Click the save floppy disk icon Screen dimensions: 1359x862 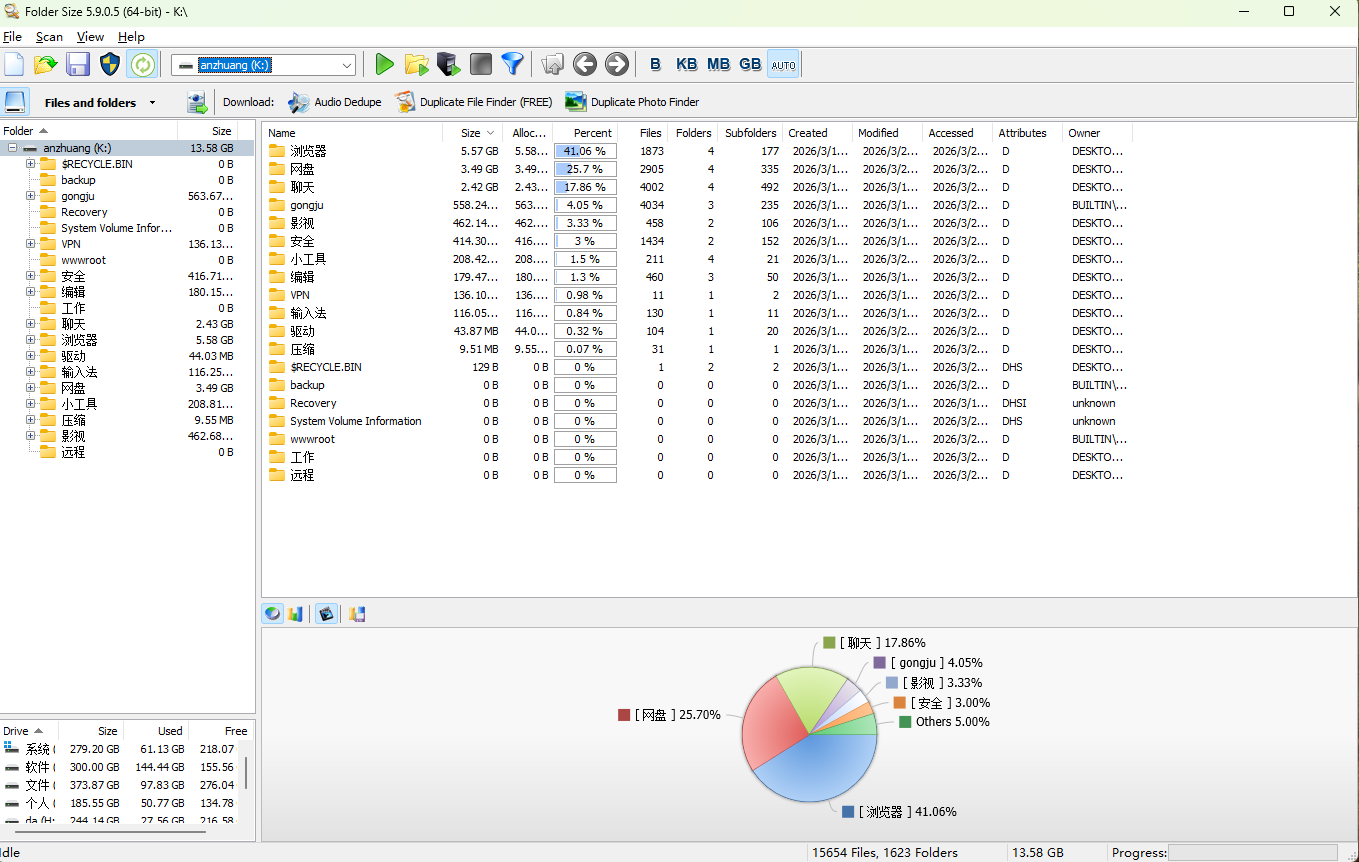click(x=78, y=65)
